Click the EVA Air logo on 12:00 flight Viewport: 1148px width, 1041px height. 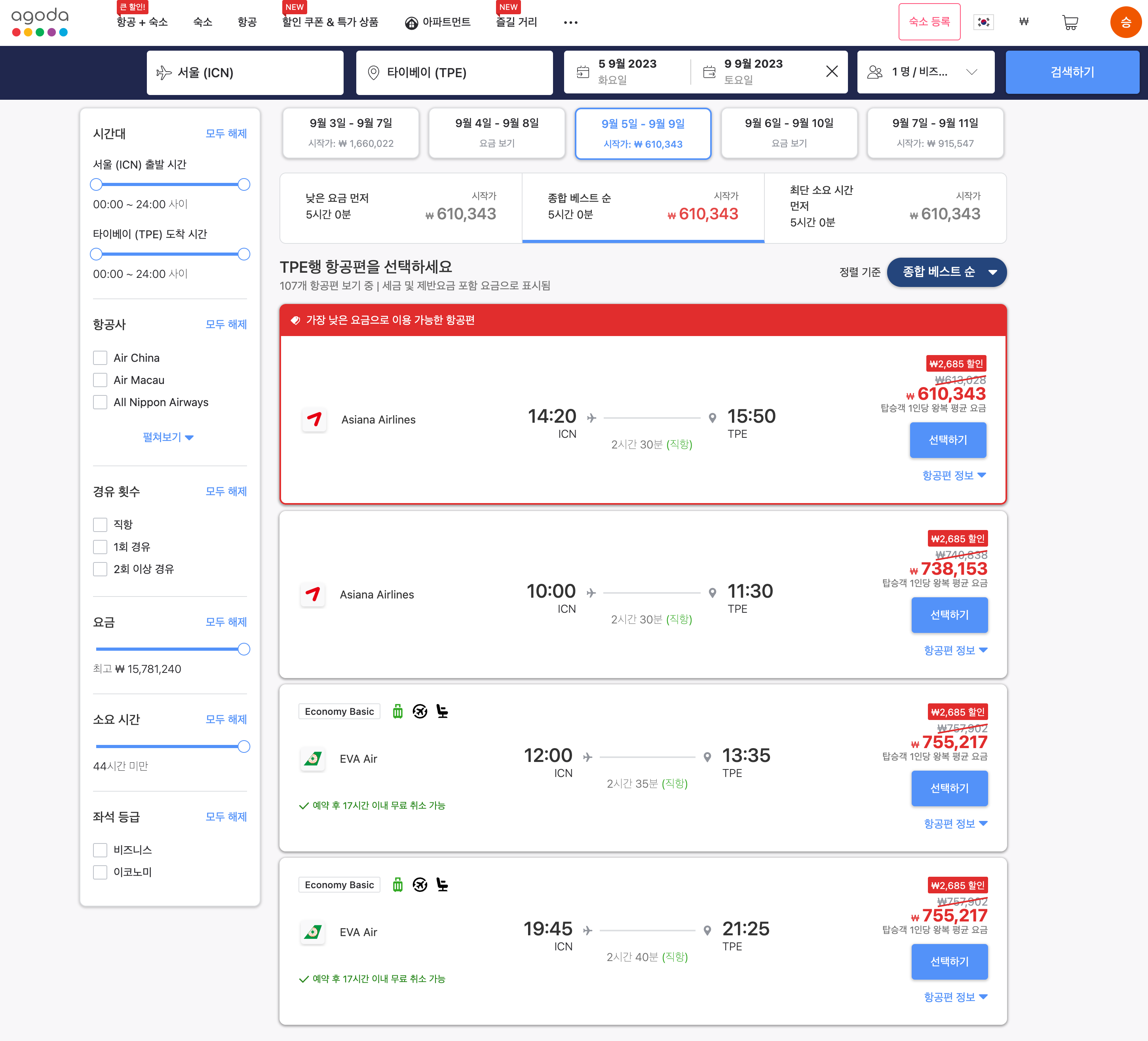pyautogui.click(x=313, y=758)
